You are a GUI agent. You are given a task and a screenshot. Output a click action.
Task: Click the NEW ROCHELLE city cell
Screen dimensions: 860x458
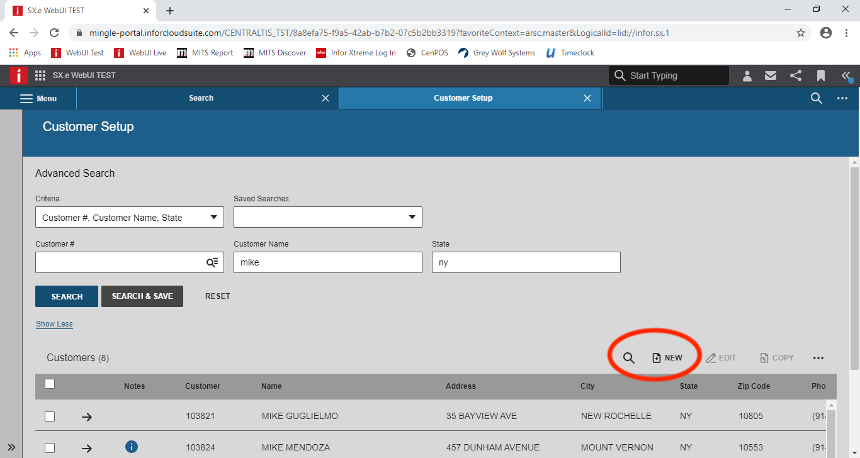(x=616, y=416)
